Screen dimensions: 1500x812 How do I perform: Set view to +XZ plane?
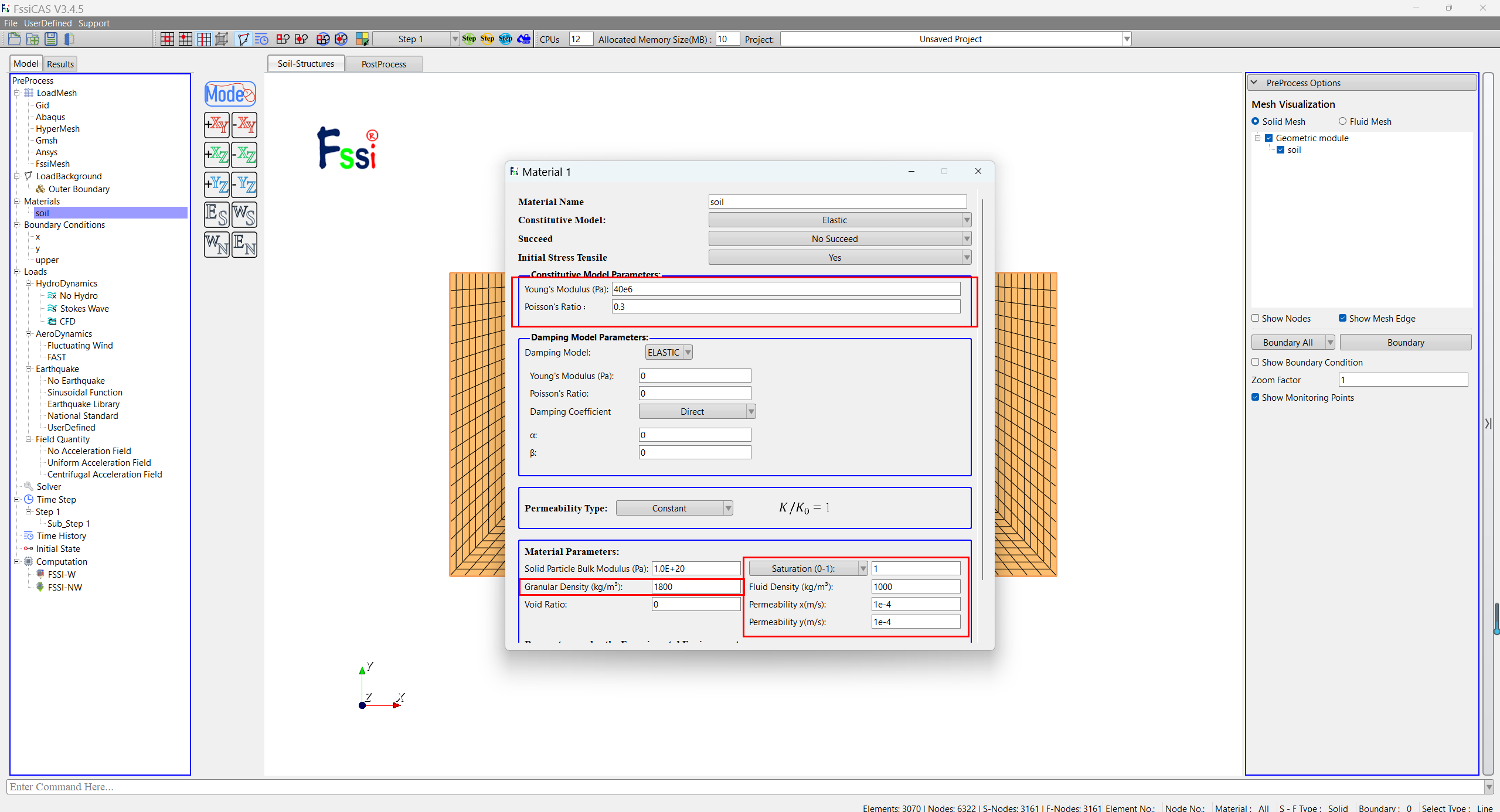(x=217, y=155)
